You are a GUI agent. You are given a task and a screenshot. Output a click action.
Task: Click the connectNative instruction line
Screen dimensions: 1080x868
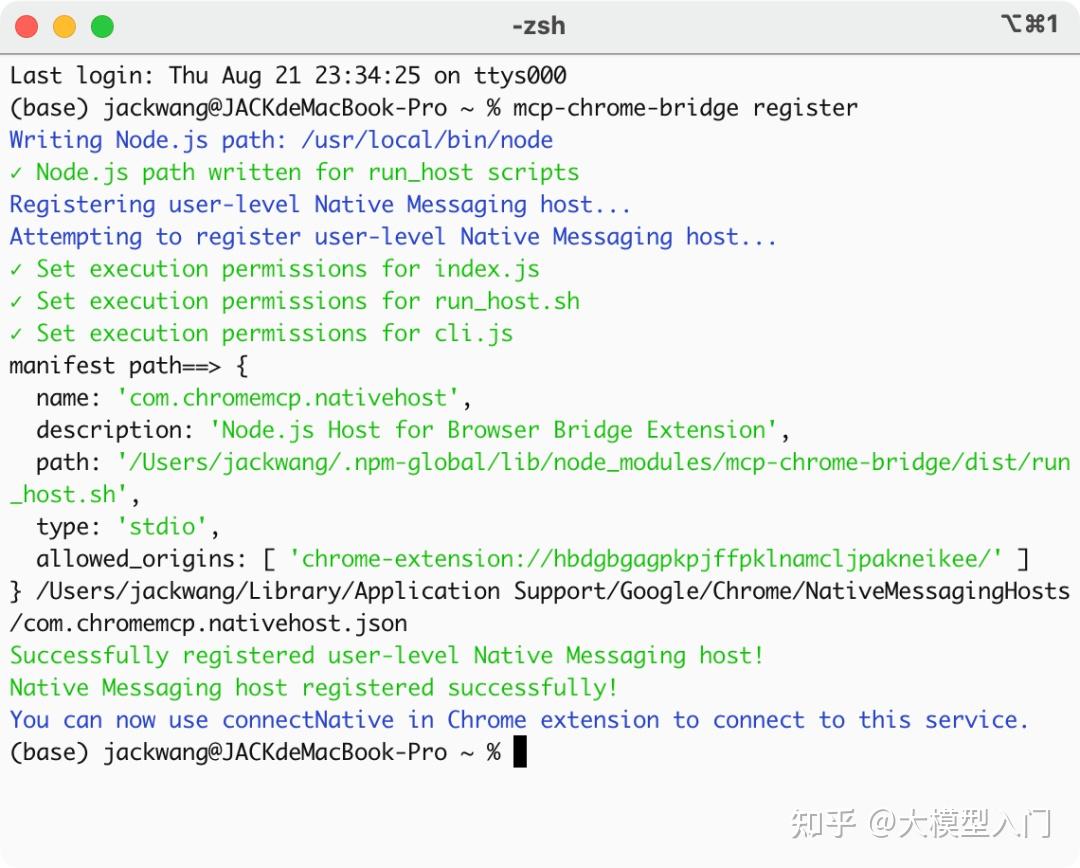point(520,719)
